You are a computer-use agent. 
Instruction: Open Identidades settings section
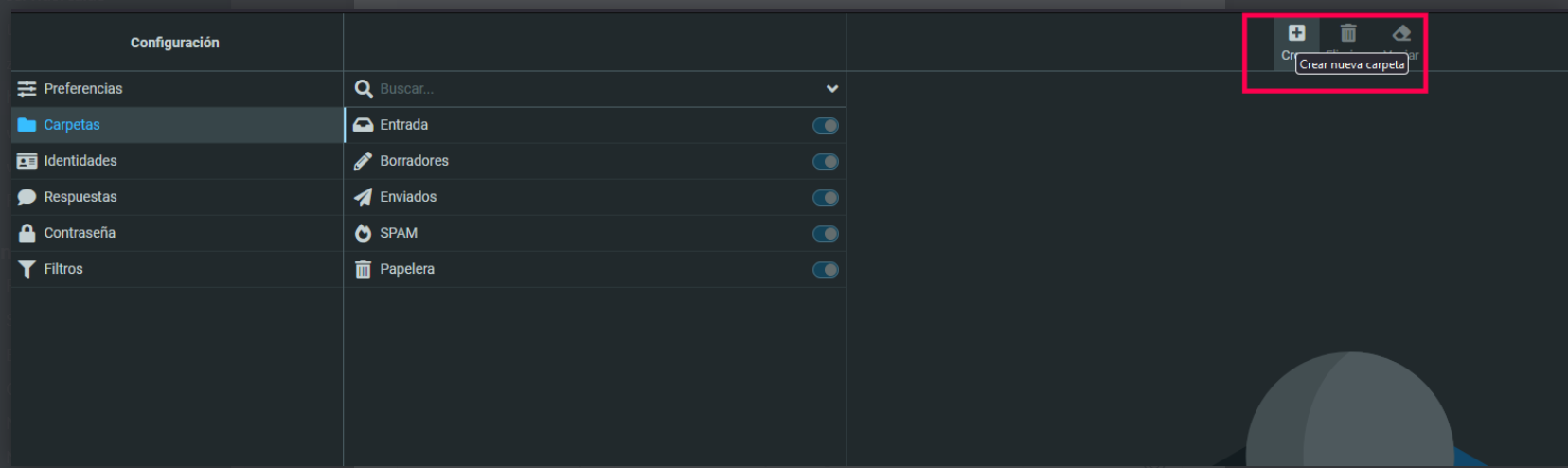[177, 161]
